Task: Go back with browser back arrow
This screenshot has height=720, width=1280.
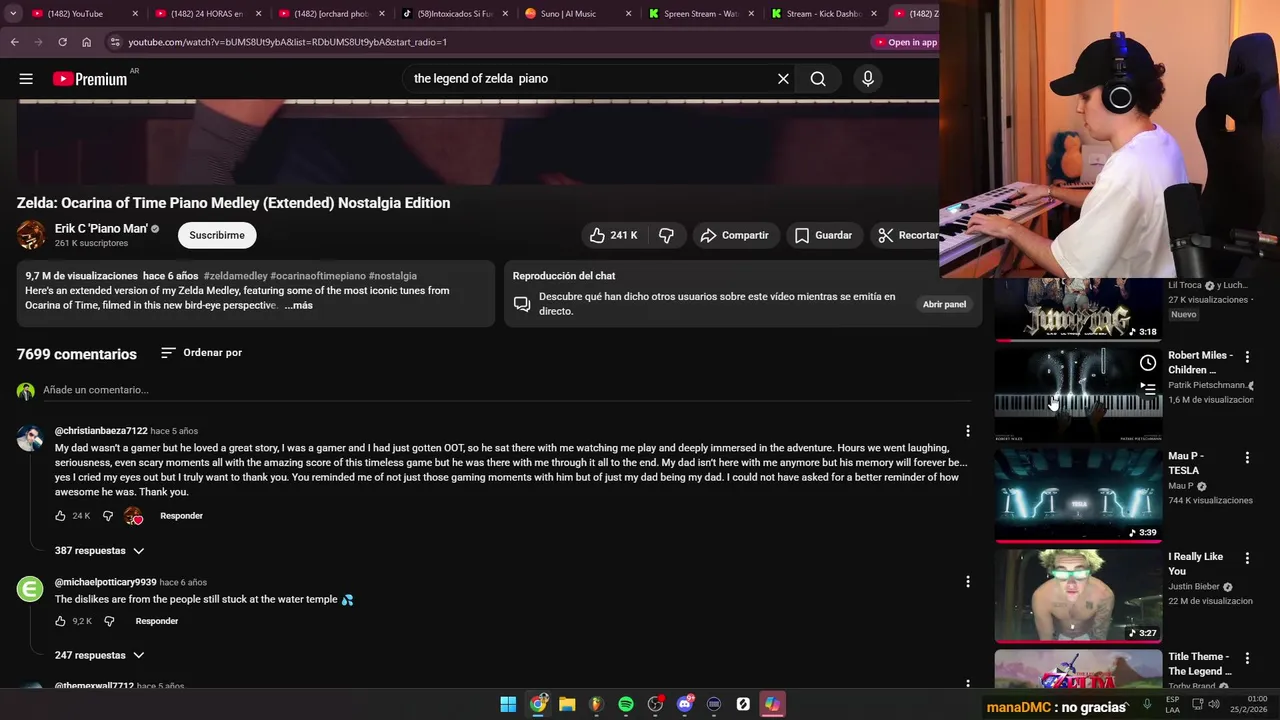Action: coord(14,42)
